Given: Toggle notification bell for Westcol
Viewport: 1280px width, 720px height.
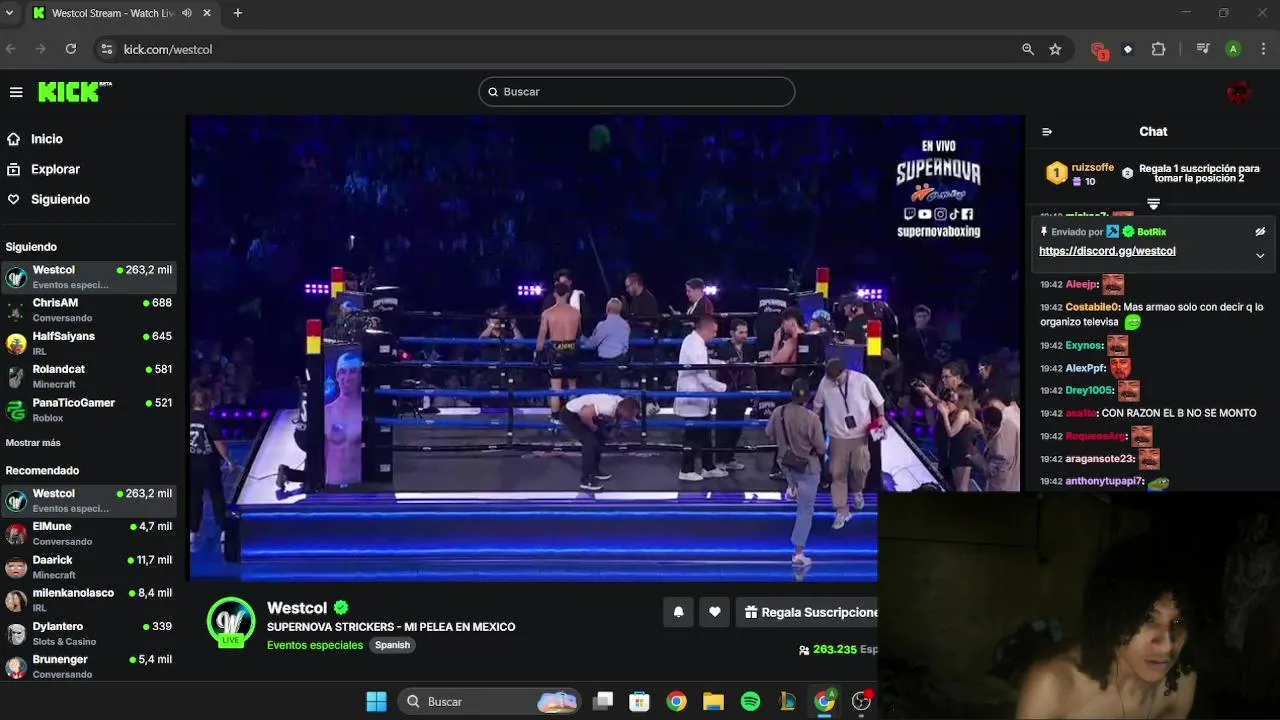Looking at the screenshot, I should [x=678, y=612].
